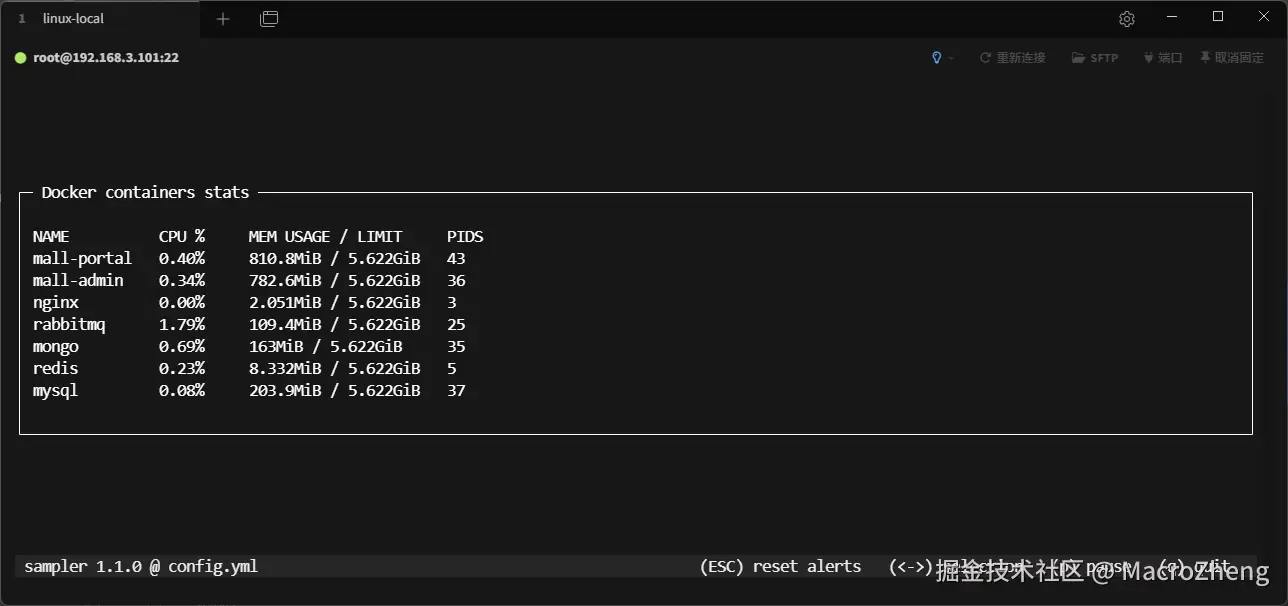
Task: Switch to the linux-local session tab
Action: click(x=73, y=19)
